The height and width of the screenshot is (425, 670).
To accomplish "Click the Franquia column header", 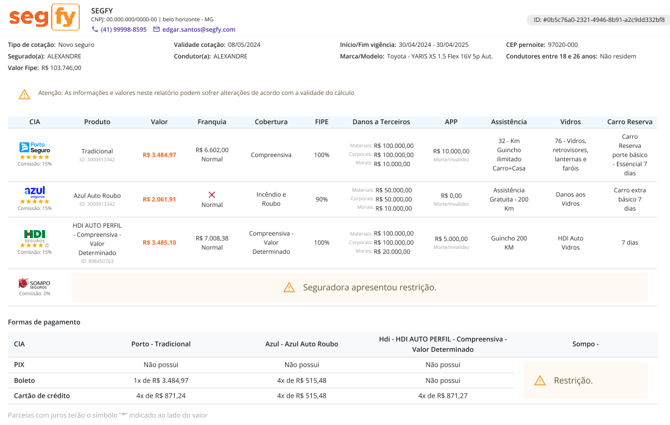I will (212, 122).
